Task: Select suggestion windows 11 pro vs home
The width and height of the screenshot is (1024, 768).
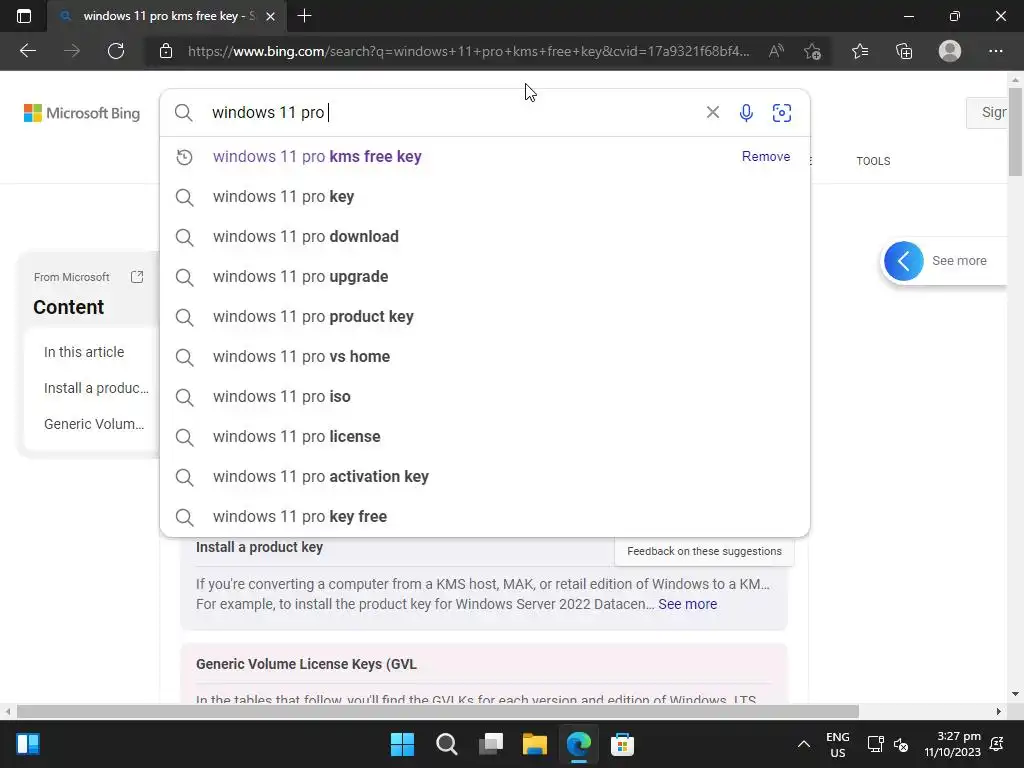Action: [485, 357]
